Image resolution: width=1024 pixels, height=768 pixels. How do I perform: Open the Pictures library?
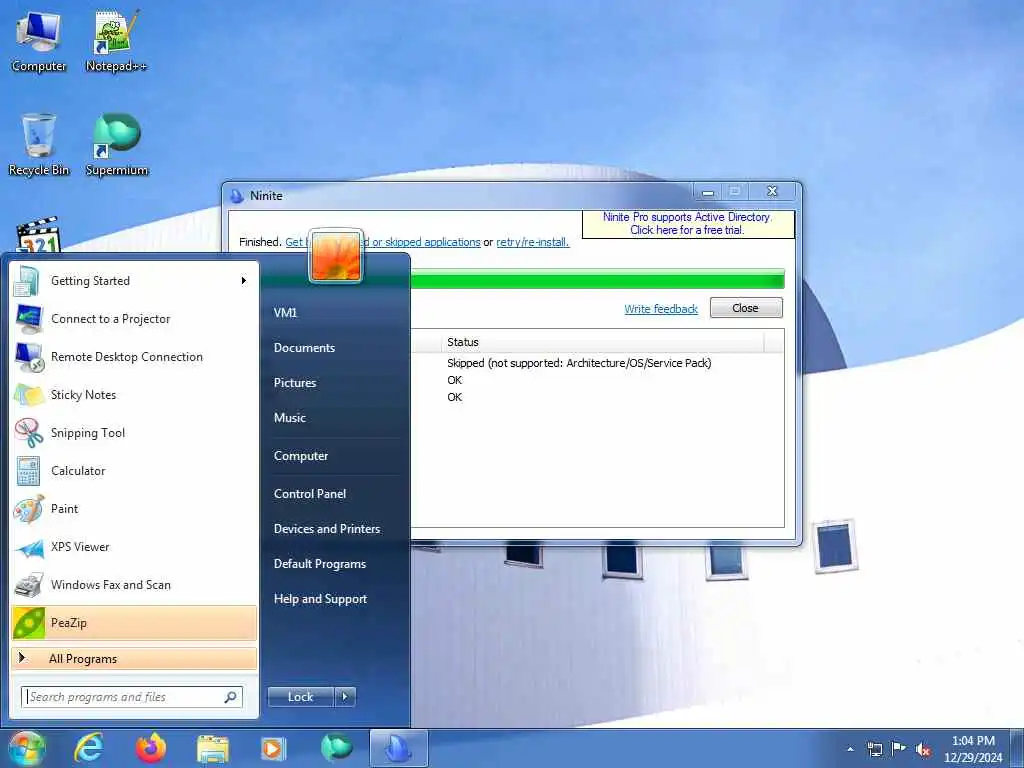[x=295, y=383]
